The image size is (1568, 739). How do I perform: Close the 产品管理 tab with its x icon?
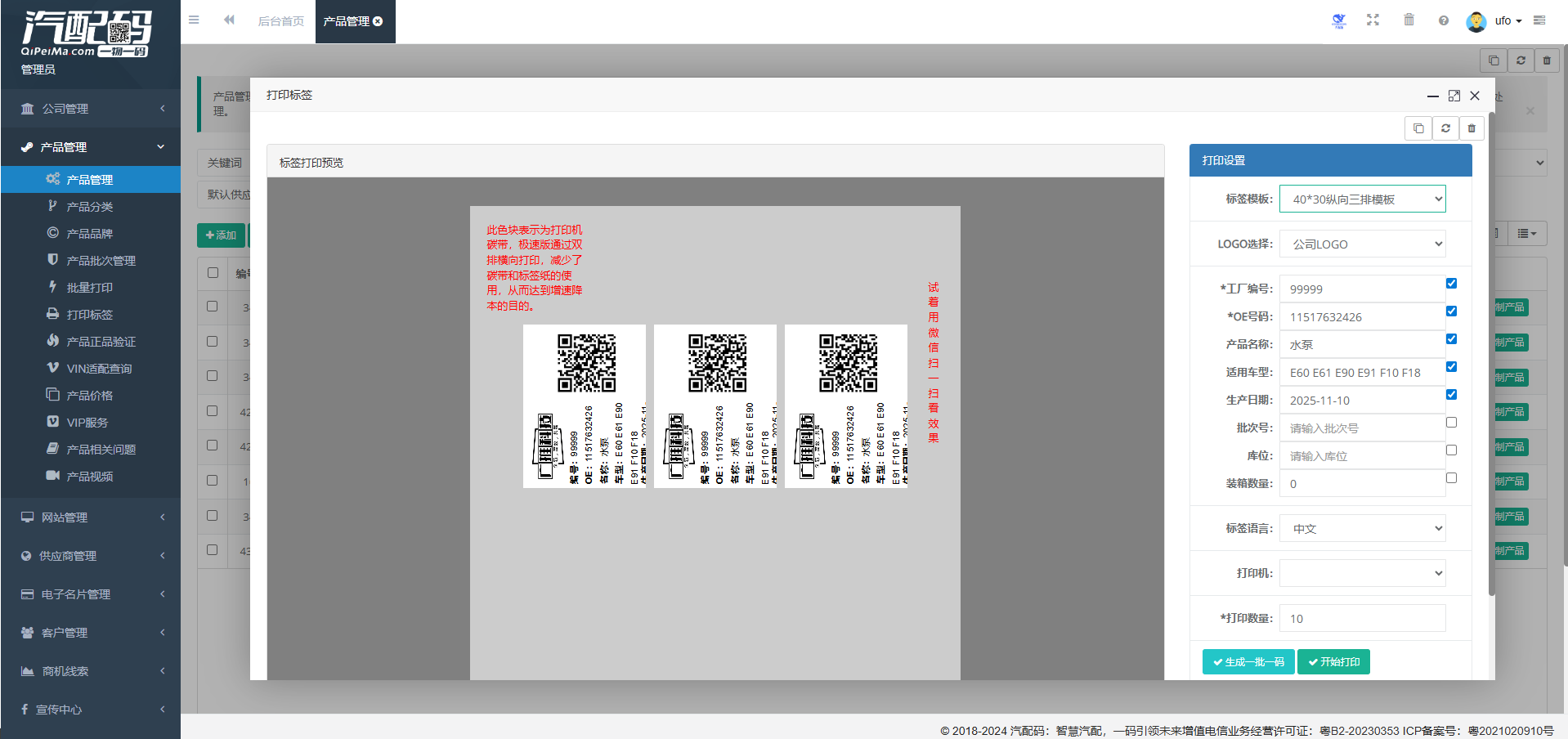click(x=379, y=21)
